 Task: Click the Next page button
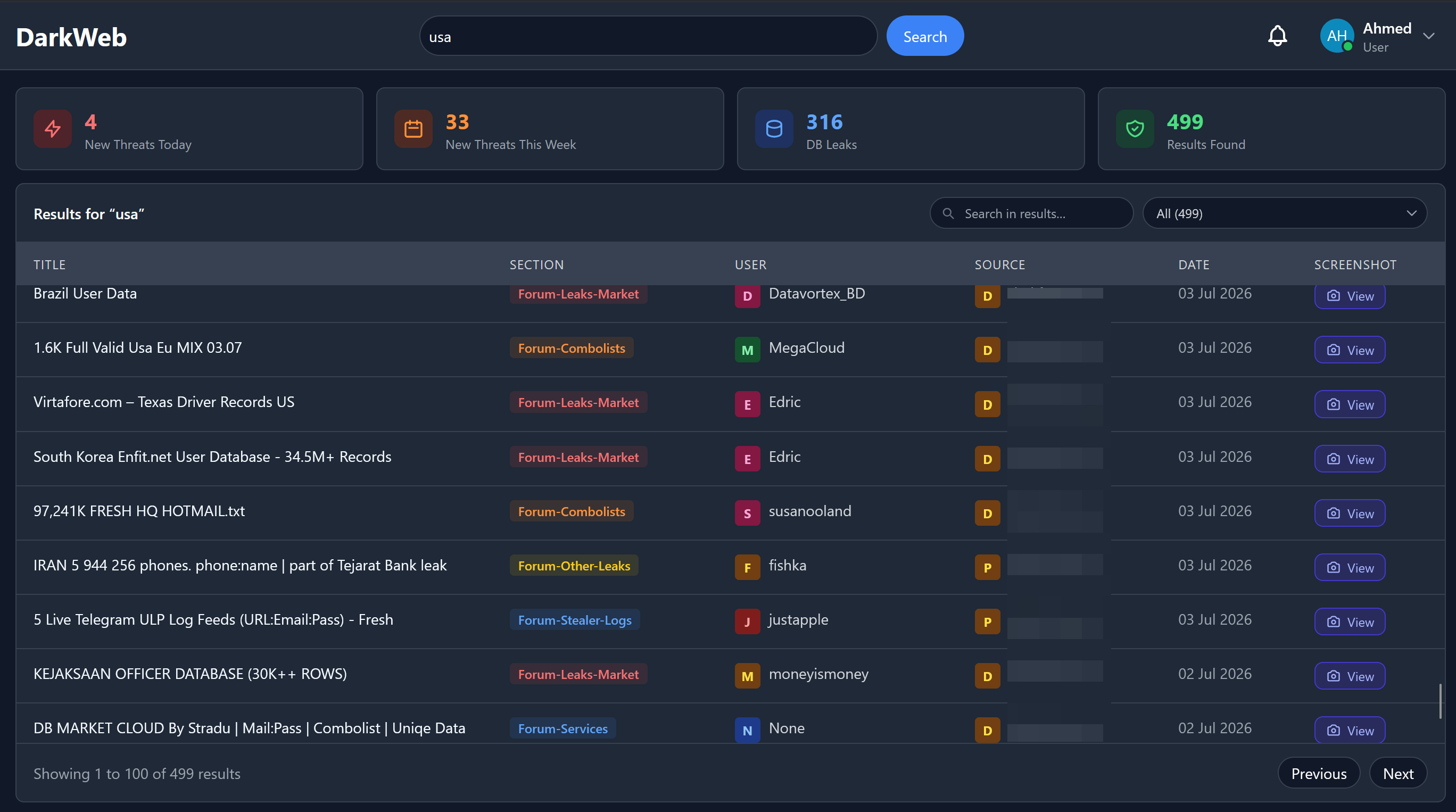(1398, 773)
